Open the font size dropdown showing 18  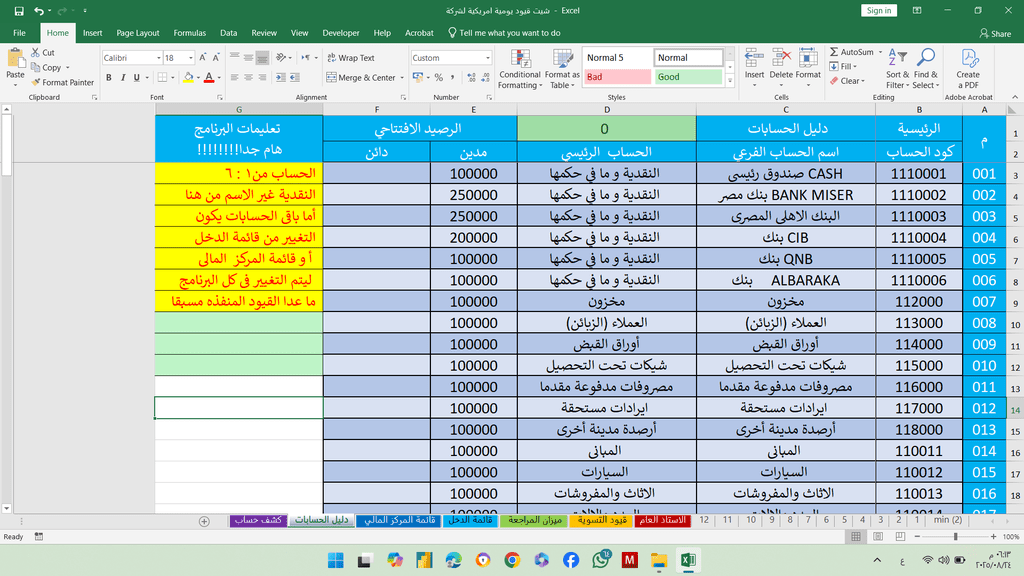[190, 58]
